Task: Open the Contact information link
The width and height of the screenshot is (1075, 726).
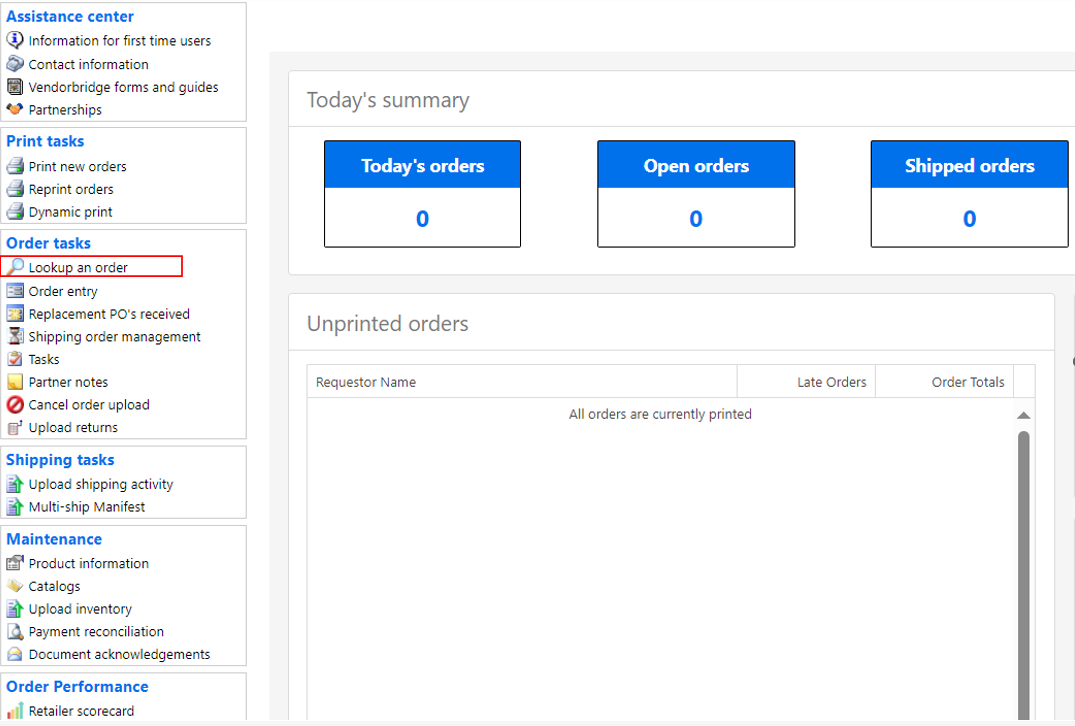Action: [x=88, y=64]
